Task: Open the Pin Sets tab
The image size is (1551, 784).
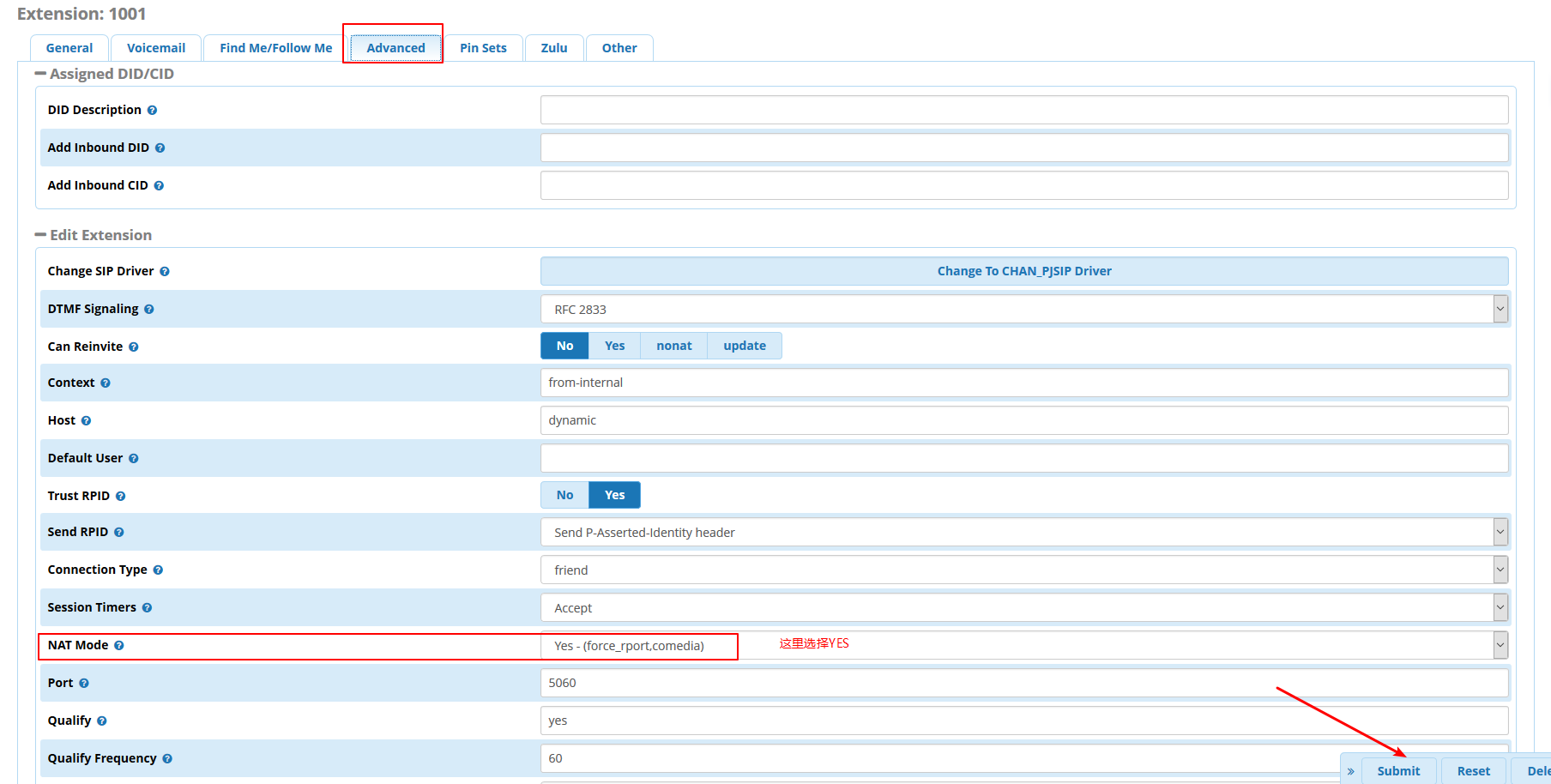Action: 483,48
